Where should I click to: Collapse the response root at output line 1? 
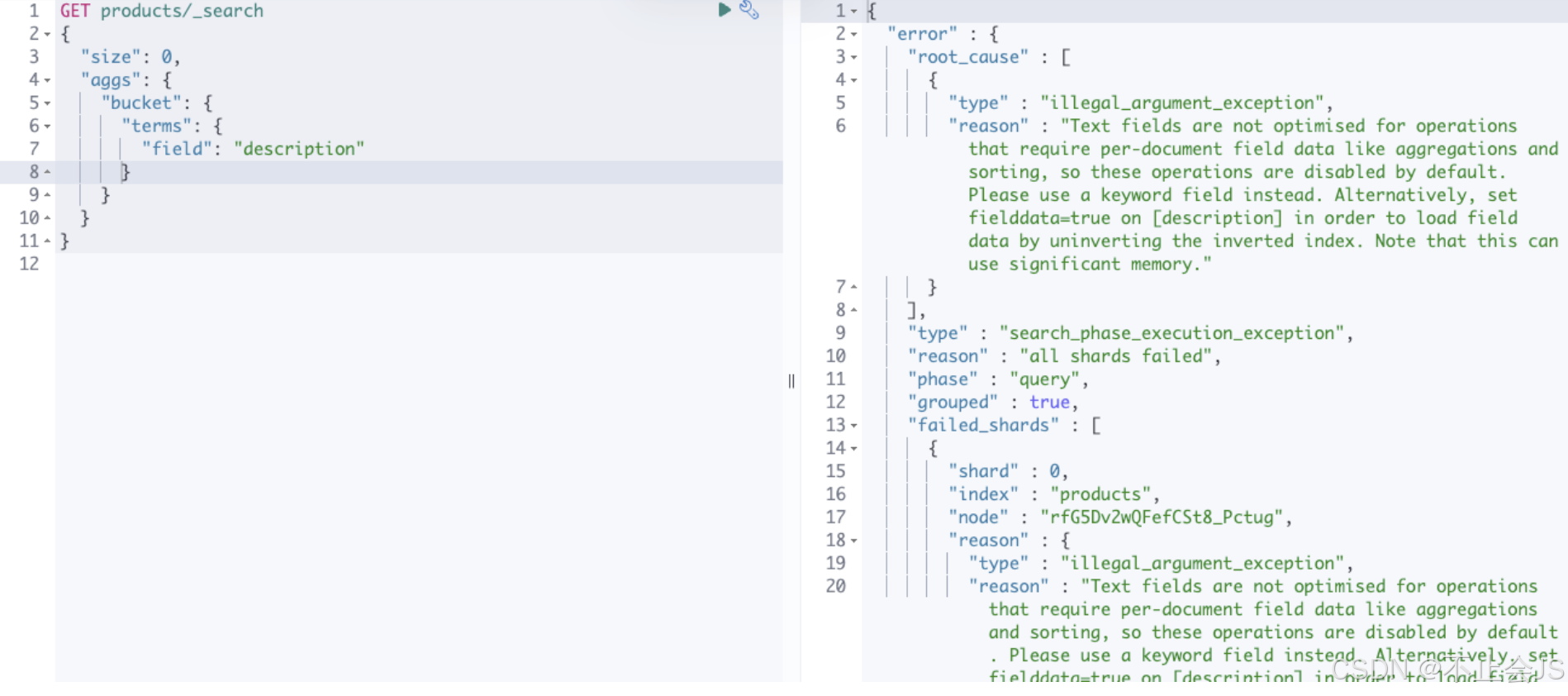(854, 11)
